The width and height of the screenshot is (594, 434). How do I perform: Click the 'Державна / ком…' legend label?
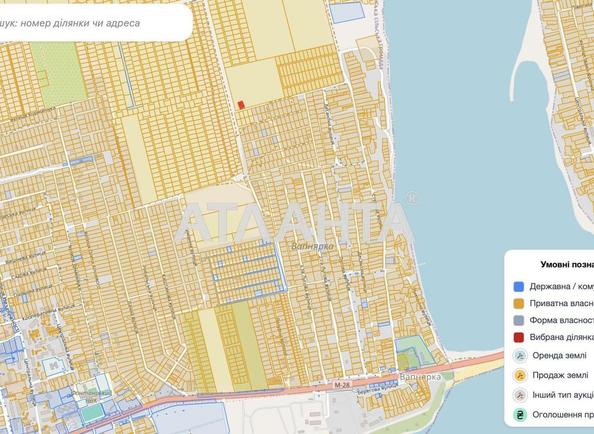(562, 287)
